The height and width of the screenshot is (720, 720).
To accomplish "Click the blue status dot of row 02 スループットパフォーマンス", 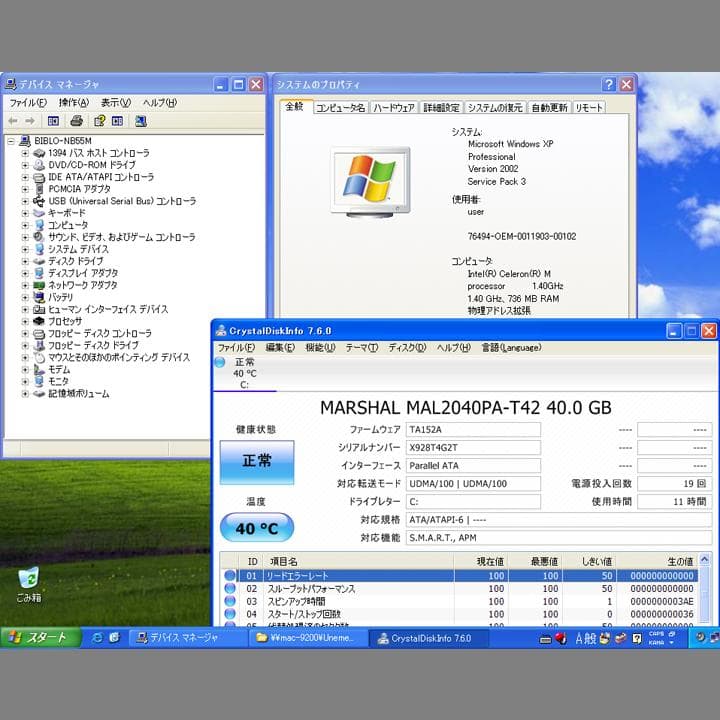I will point(230,588).
